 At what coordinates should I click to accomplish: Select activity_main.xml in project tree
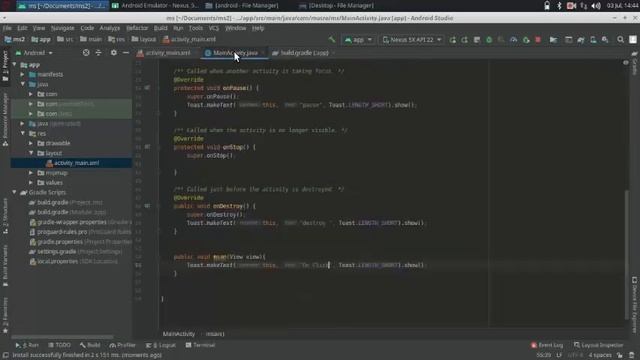(x=76, y=163)
